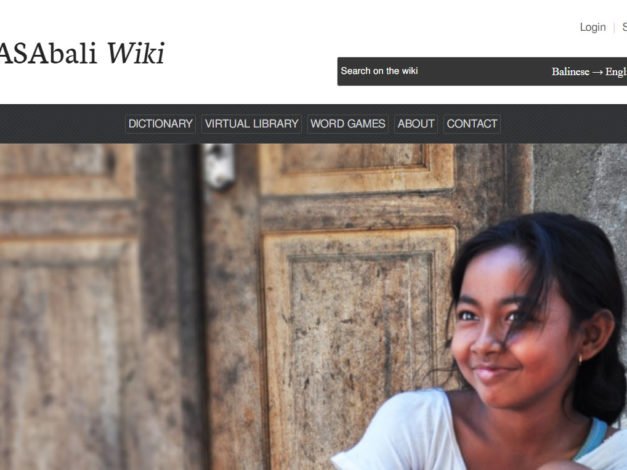The height and width of the screenshot is (470, 627).
Task: Go to the VIRTUAL LIBRARY section
Action: (252, 124)
